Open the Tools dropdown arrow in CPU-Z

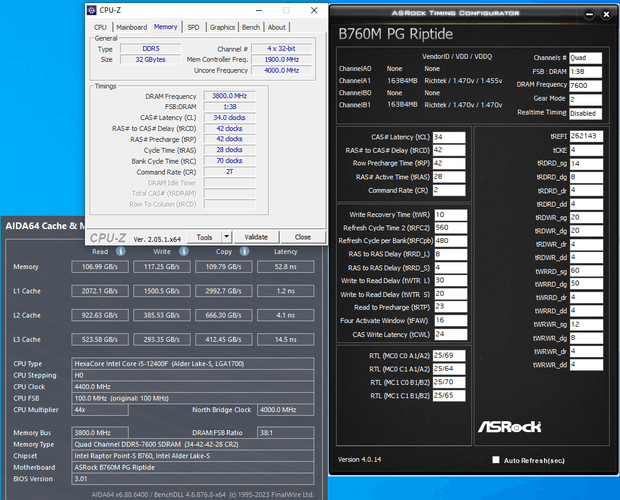click(x=226, y=237)
